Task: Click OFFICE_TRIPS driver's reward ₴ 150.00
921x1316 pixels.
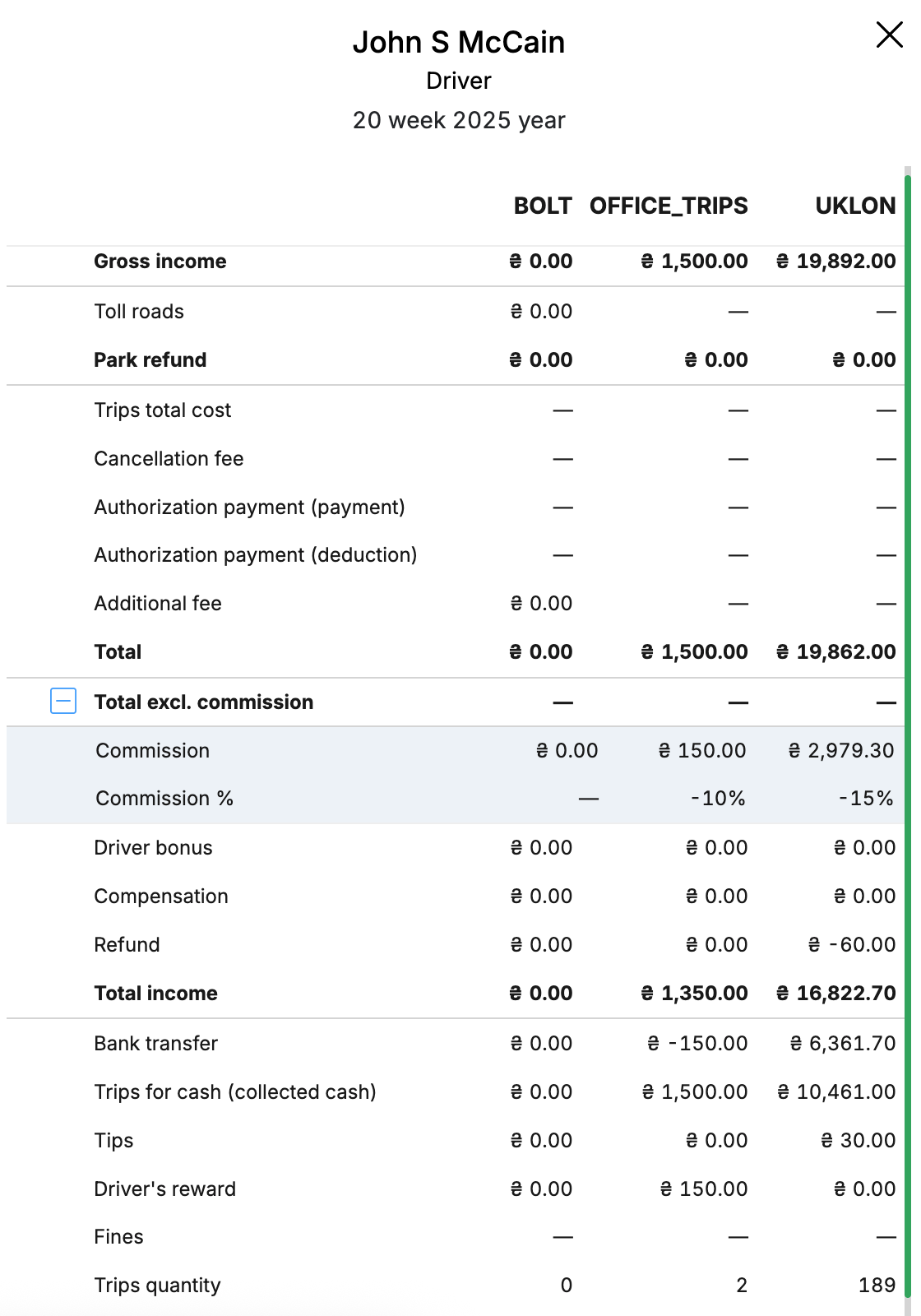Action: coord(704,1189)
